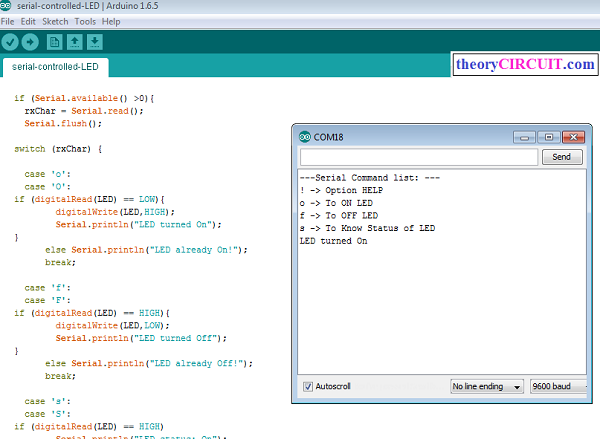Click the 'switch (rxChar) {' code line
This screenshot has height=439, width=600.
pyautogui.click(x=58, y=149)
